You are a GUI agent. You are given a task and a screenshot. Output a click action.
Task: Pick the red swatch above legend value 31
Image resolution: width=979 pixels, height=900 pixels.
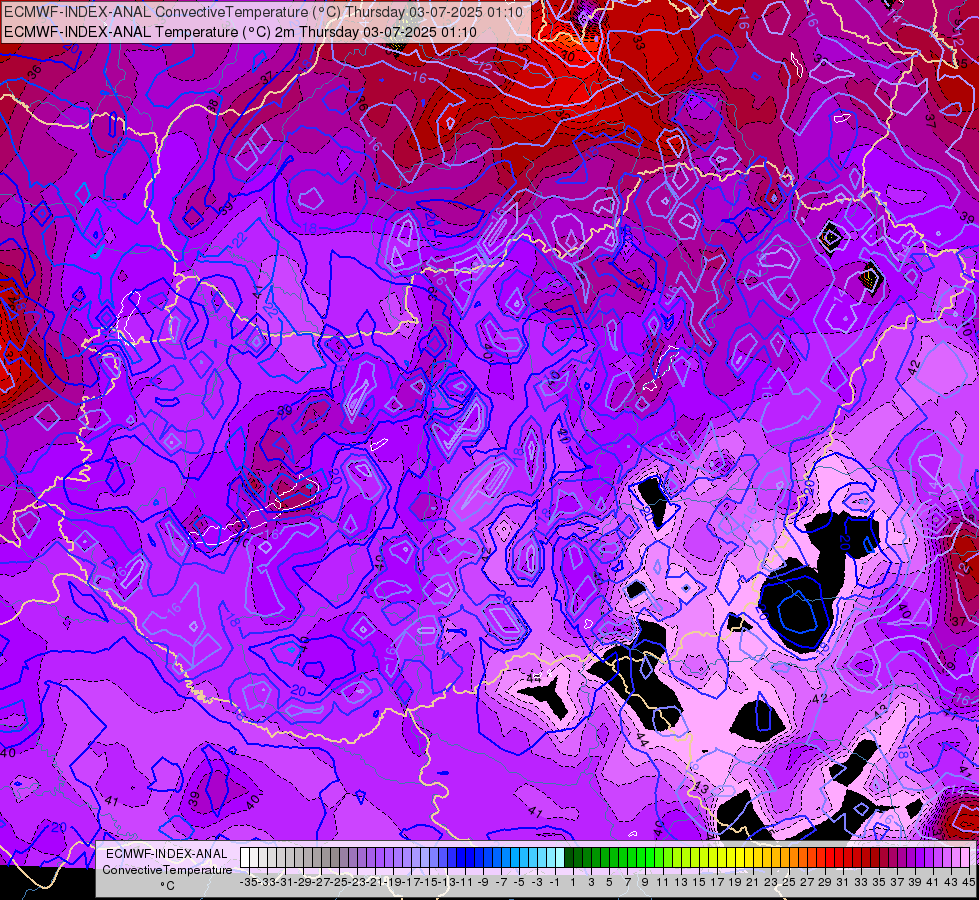[x=840, y=857]
